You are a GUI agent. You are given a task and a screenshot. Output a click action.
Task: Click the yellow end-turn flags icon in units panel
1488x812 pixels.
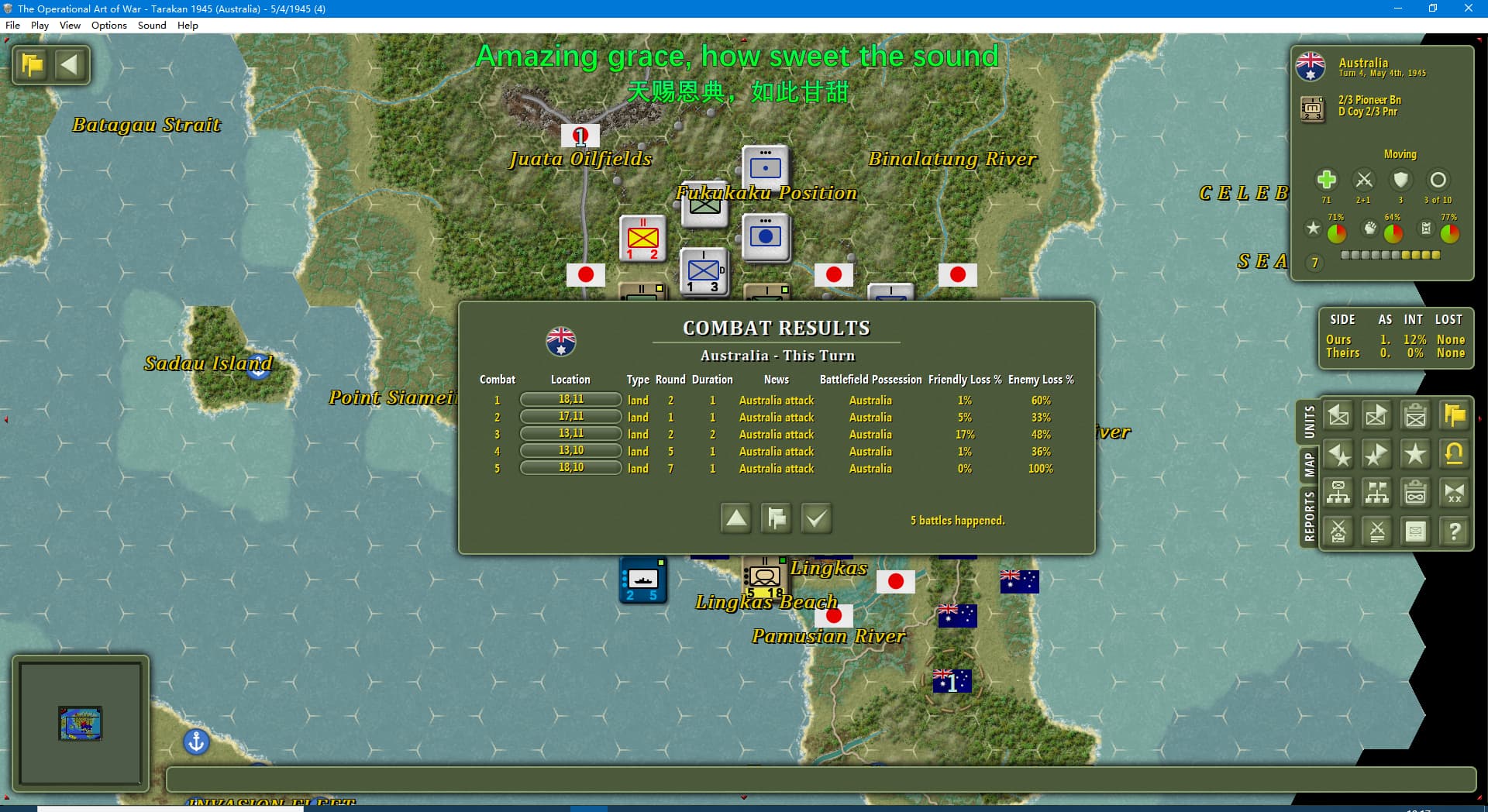click(x=1454, y=416)
